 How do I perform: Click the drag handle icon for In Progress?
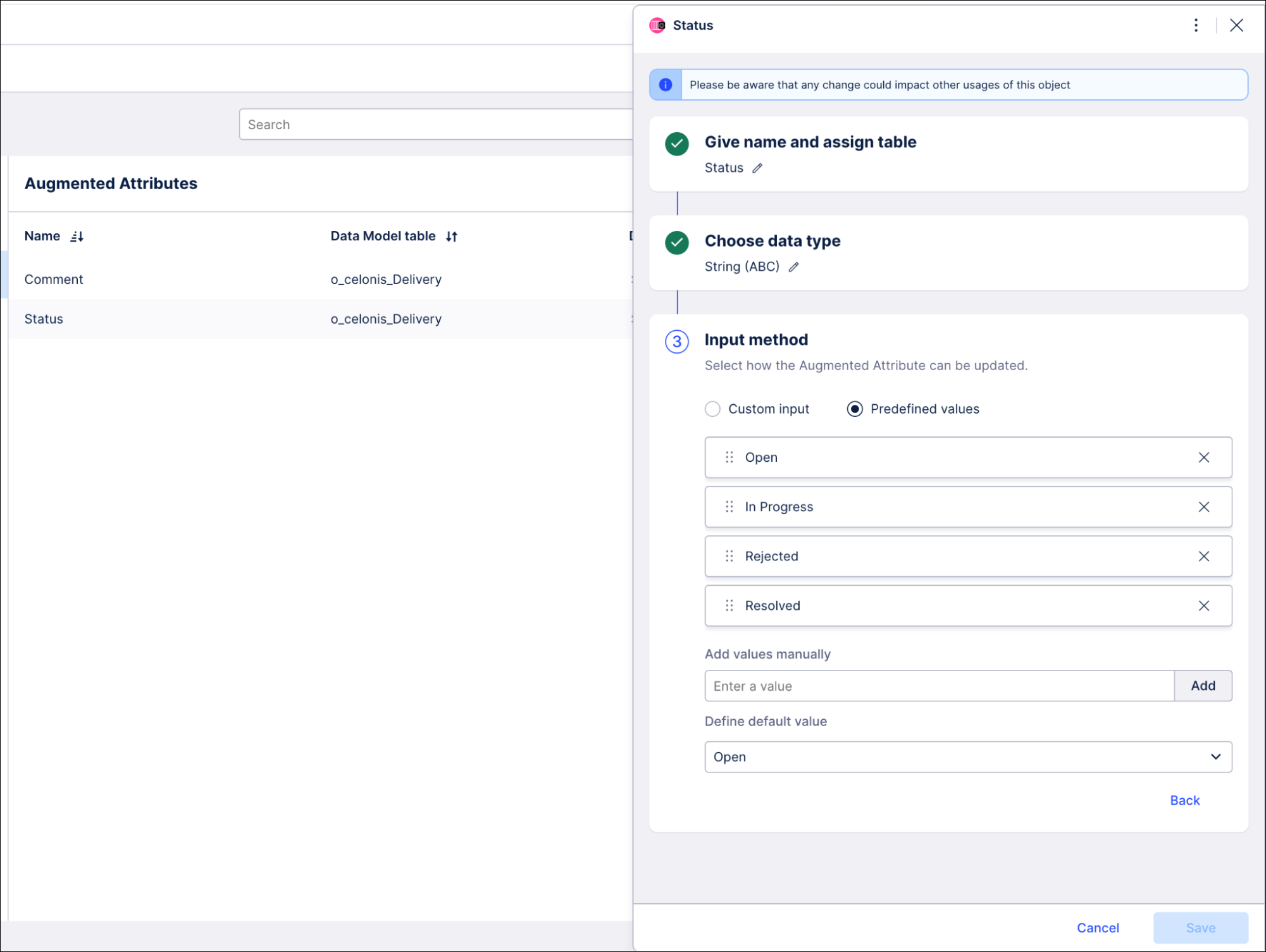(728, 506)
